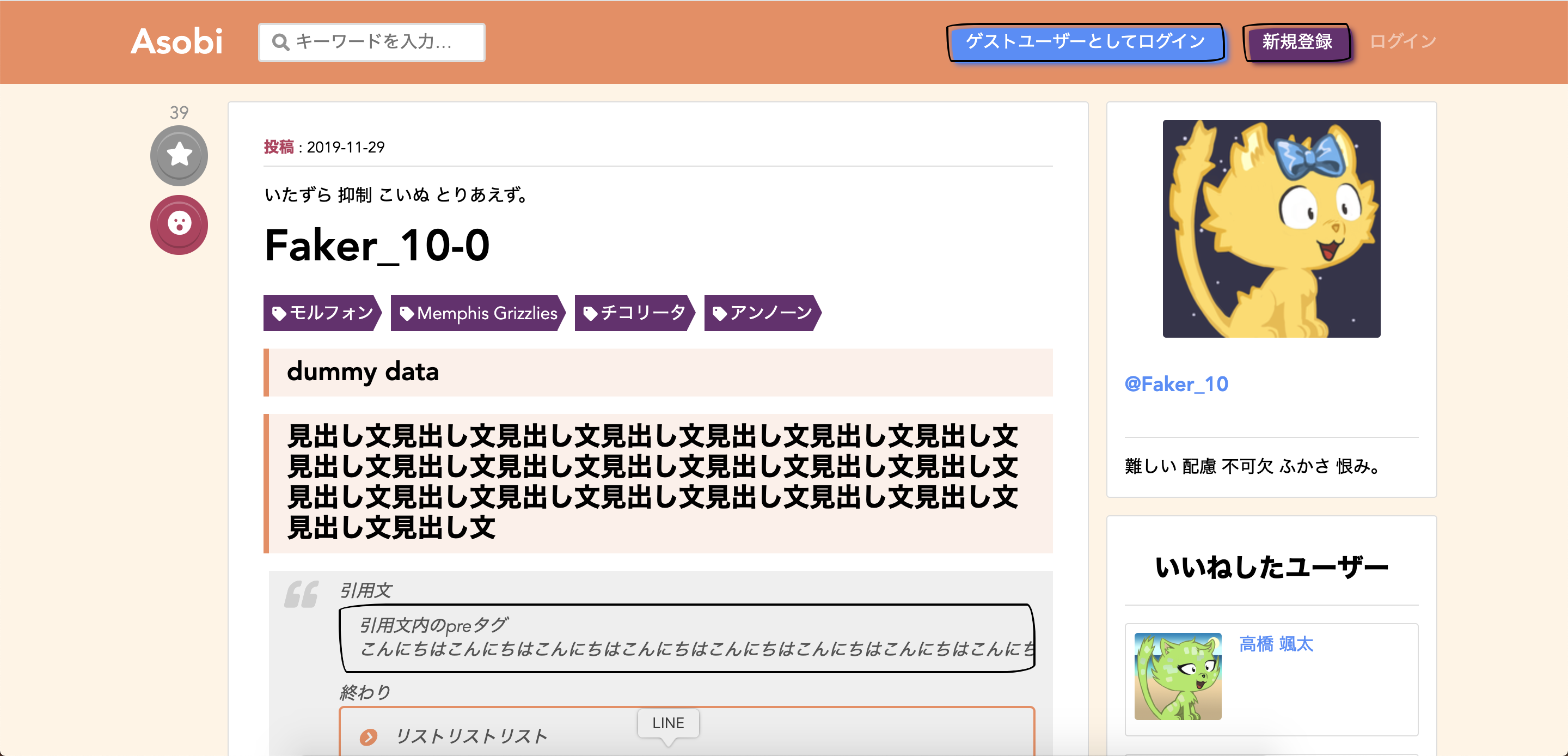Click the green cat user avatar

point(1178,676)
